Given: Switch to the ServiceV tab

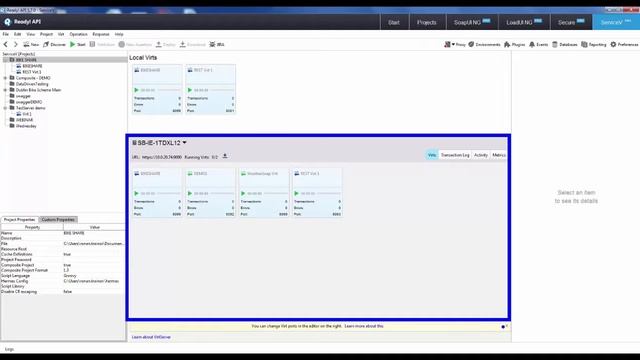Looking at the screenshot, I should [616, 22].
